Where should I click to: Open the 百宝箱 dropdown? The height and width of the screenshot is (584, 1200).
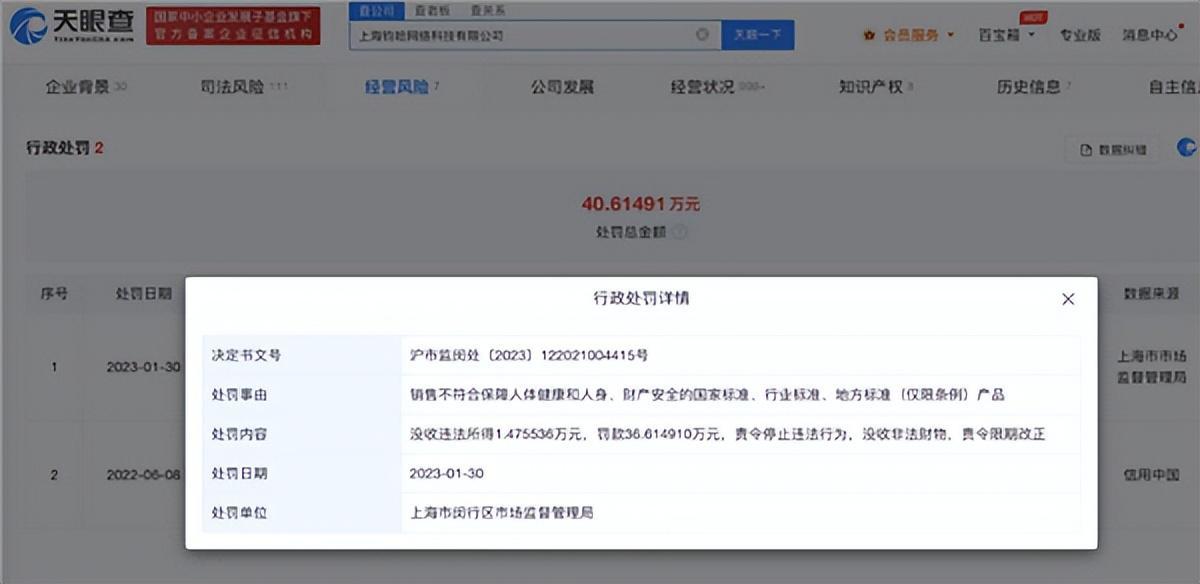(1005, 35)
